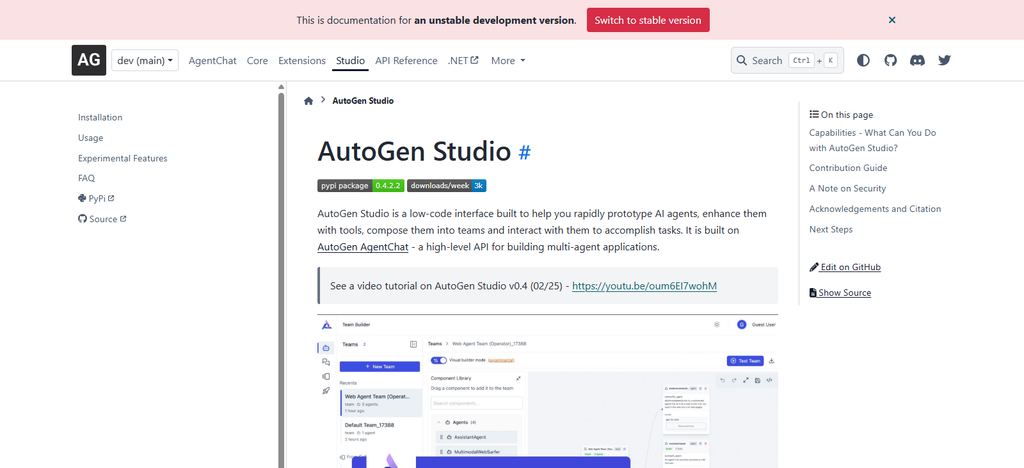The width and height of the screenshot is (1024, 468).
Task: Click sun settings icon in screenshot header
Action: point(717,324)
